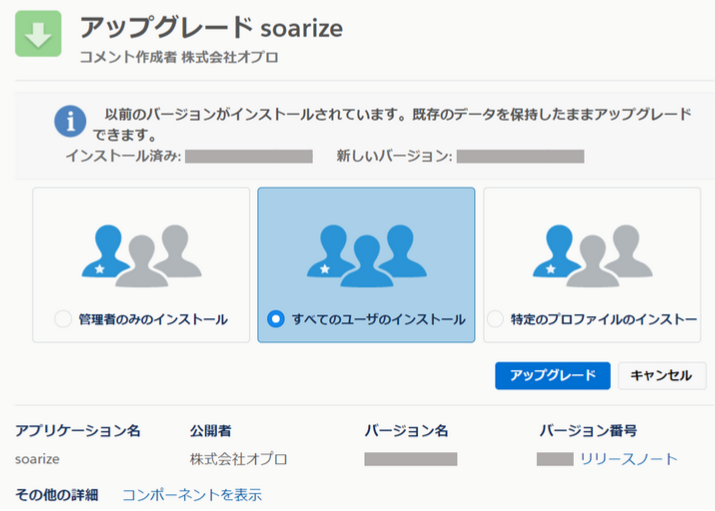715x511 pixels.
Task: Select すべてのユーザのインストール radio button
Action: tap(276, 320)
